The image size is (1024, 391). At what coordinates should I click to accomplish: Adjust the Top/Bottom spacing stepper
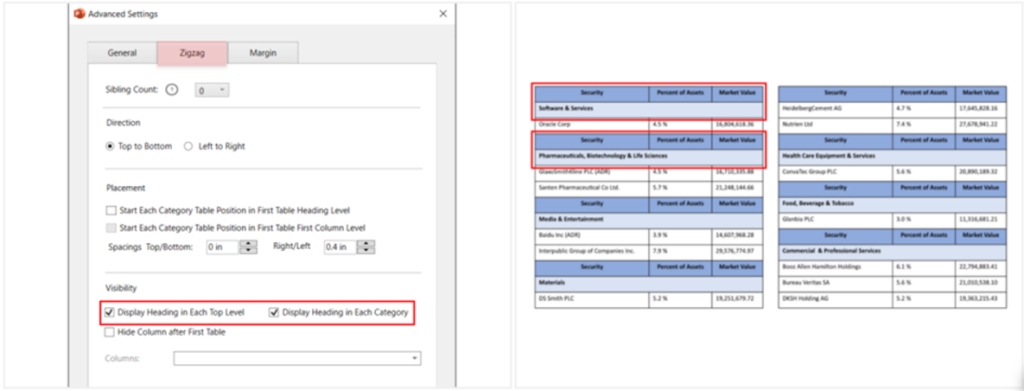point(248,247)
